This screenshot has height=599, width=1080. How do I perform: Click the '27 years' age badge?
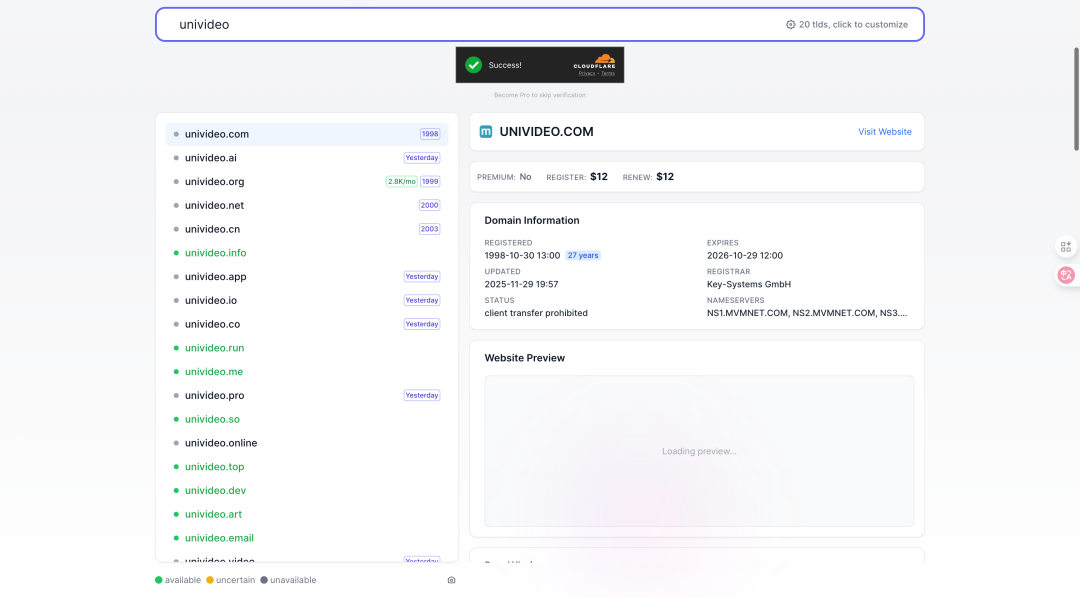583,255
